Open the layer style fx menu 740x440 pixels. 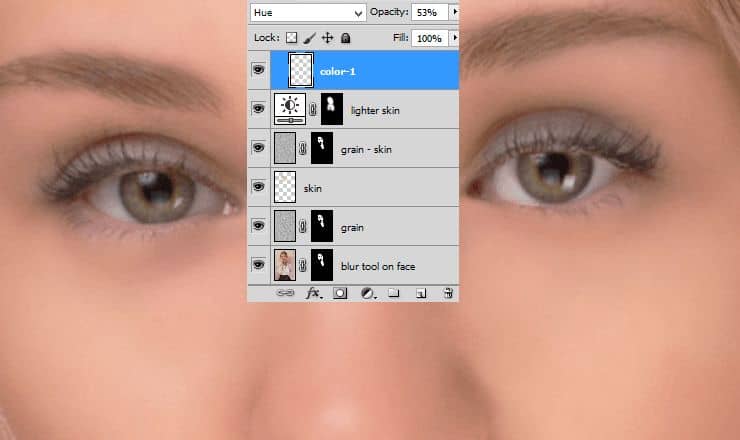[313, 293]
